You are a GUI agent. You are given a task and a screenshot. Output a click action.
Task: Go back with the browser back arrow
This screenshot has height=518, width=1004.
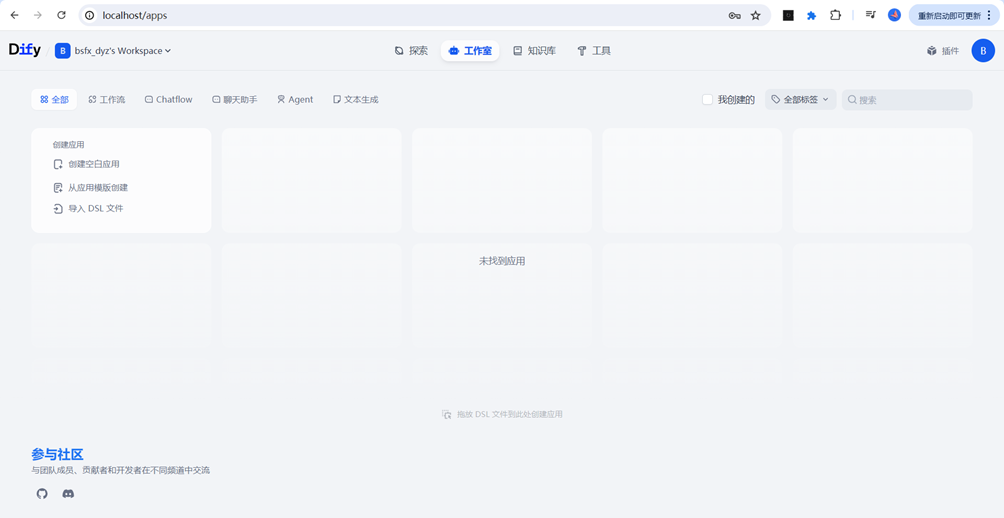(14, 15)
